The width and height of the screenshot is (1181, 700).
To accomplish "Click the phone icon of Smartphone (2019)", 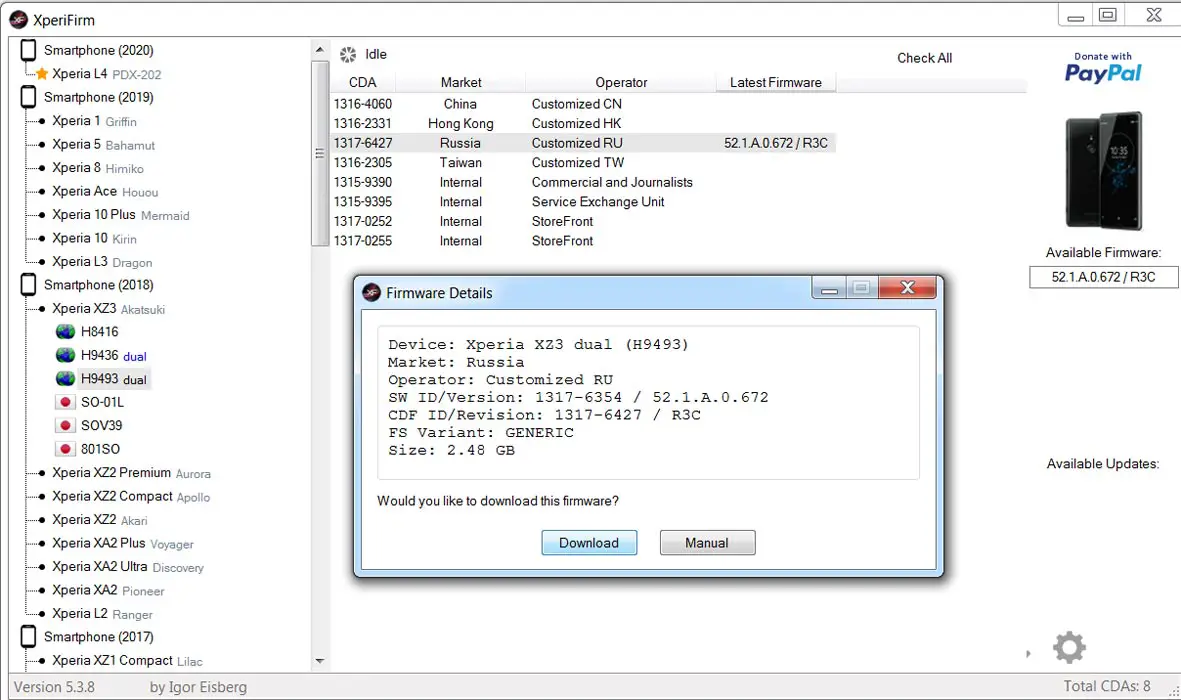I will click(28, 96).
